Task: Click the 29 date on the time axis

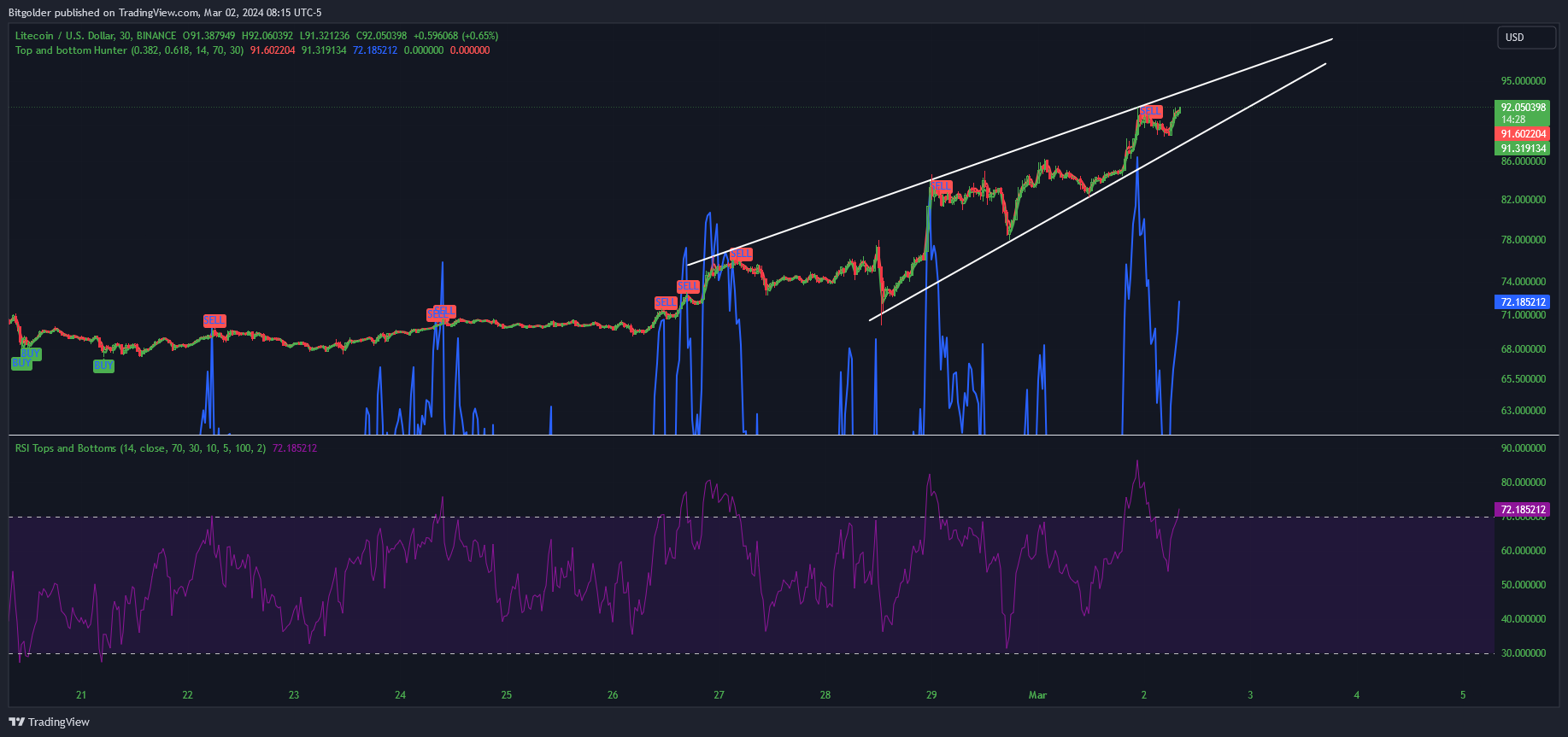Action: point(931,695)
